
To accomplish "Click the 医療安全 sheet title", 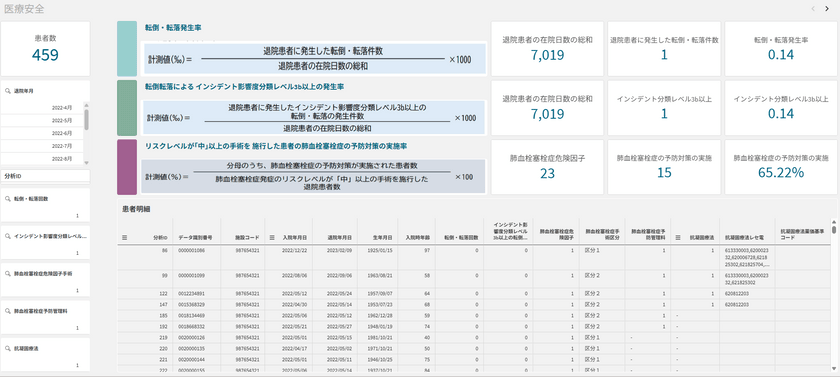I will 24,9.
